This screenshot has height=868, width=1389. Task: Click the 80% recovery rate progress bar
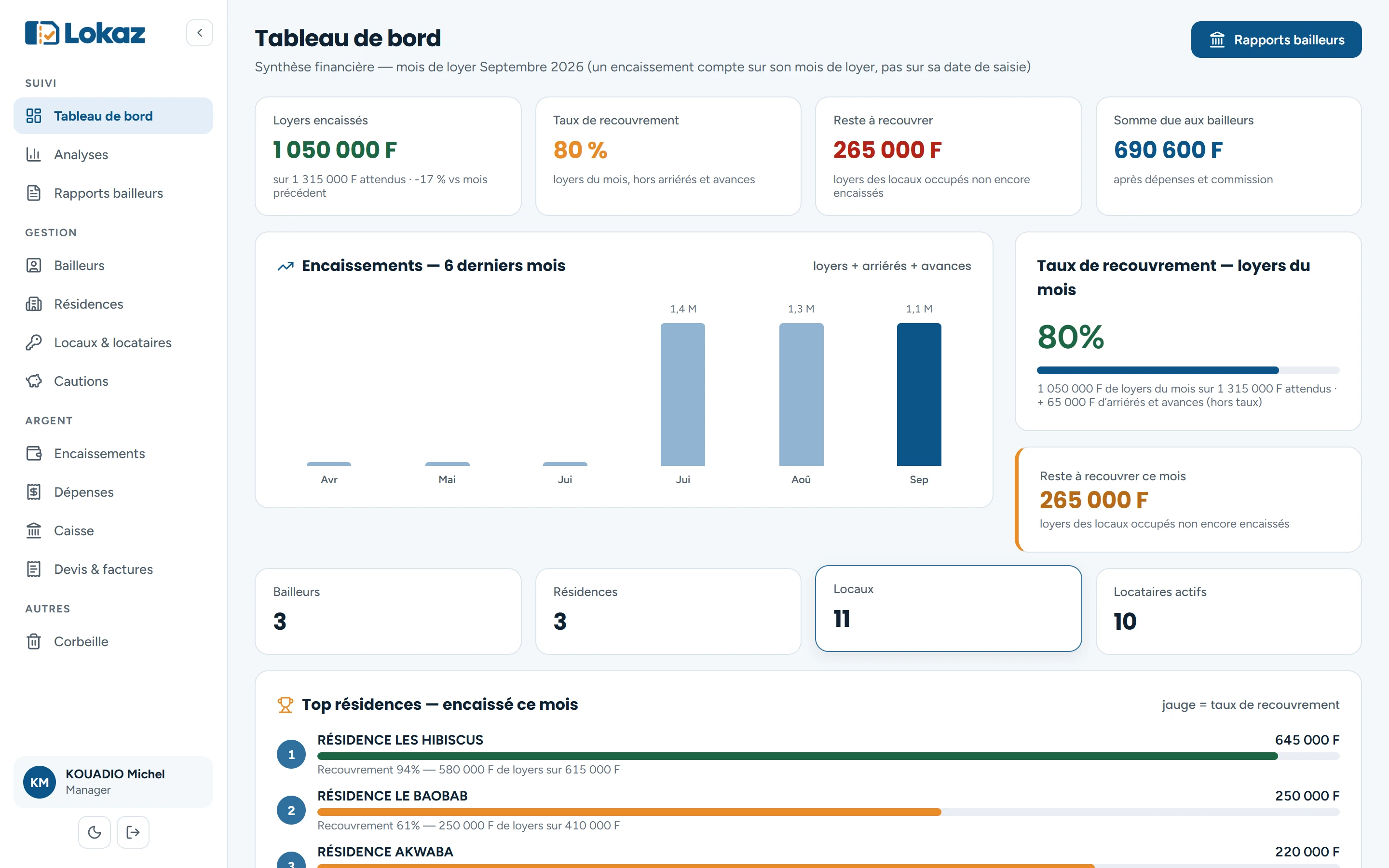(1188, 370)
